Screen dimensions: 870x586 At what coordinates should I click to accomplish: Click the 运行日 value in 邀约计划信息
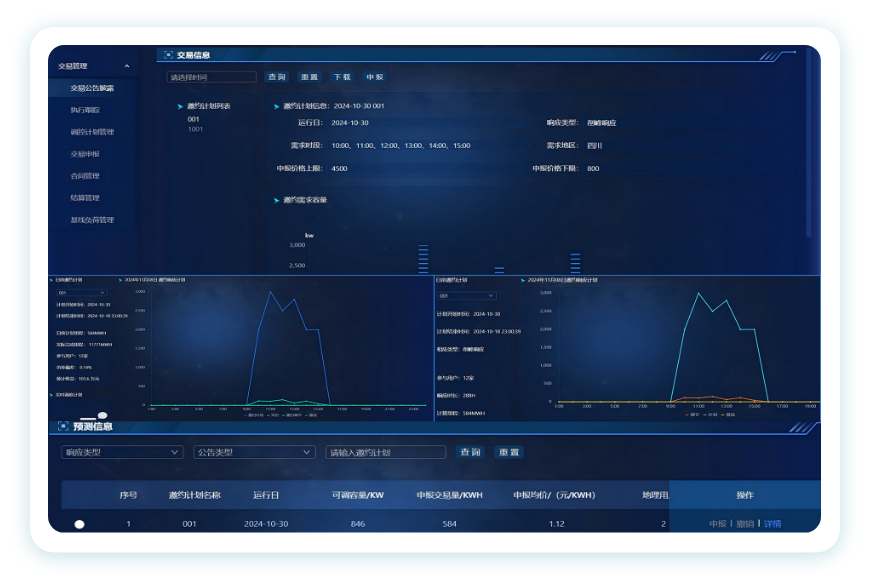click(x=350, y=123)
